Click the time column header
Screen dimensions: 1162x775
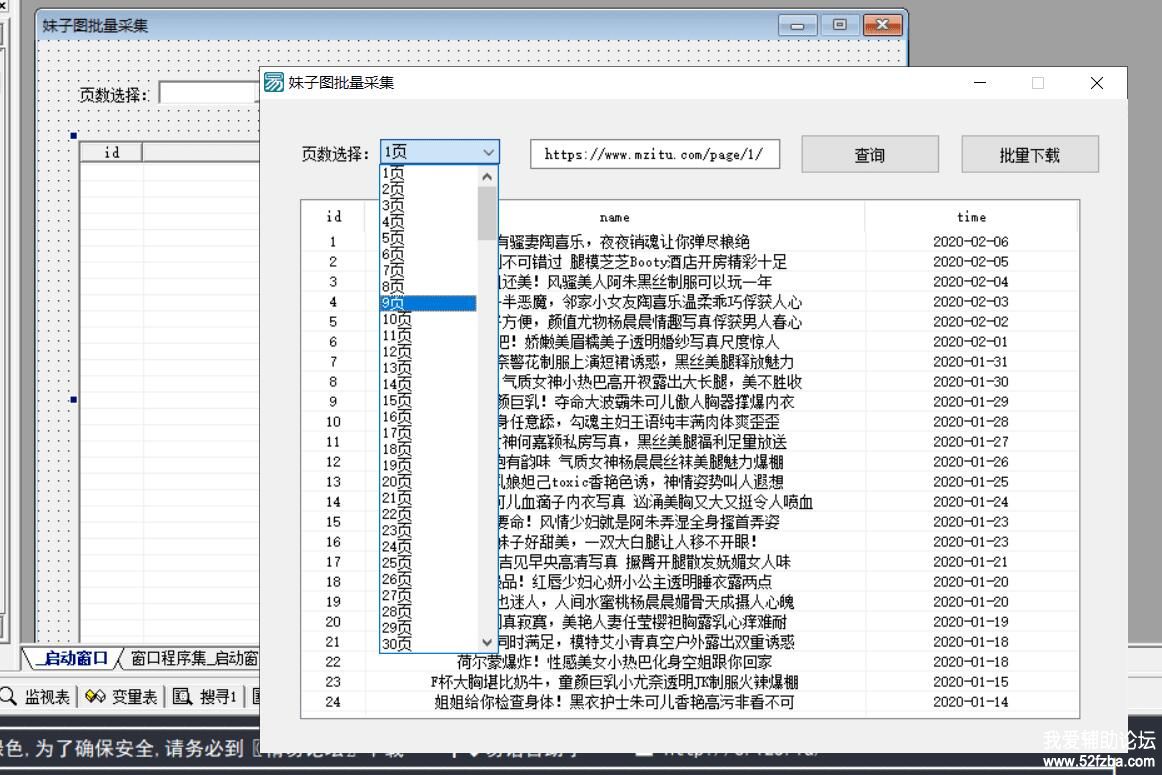pyautogui.click(x=970, y=217)
